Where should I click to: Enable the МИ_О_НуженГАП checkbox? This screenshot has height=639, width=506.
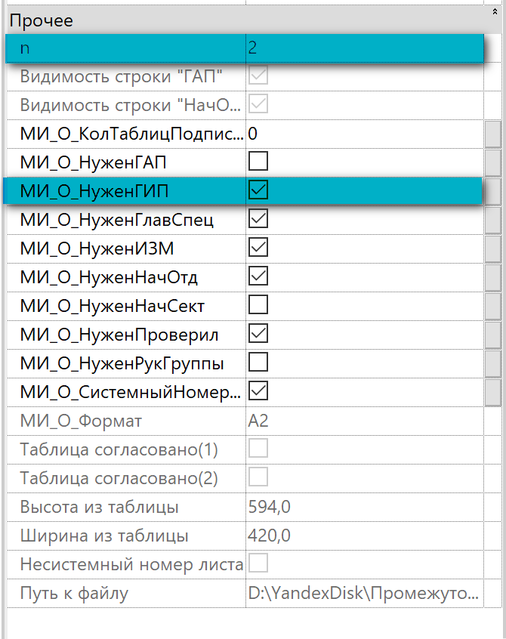point(258,161)
